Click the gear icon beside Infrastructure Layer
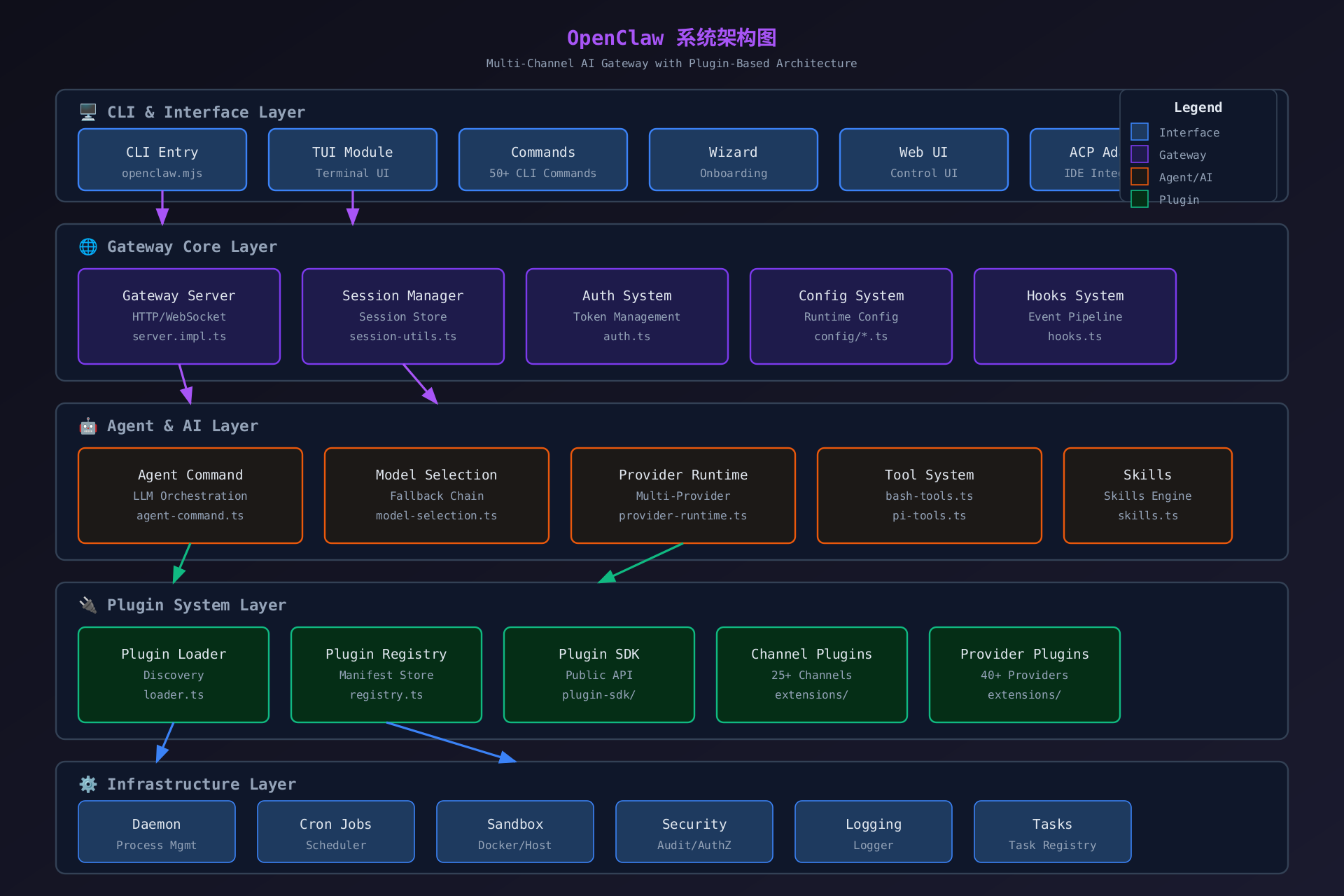This screenshot has height=896, width=1344. pos(88,784)
